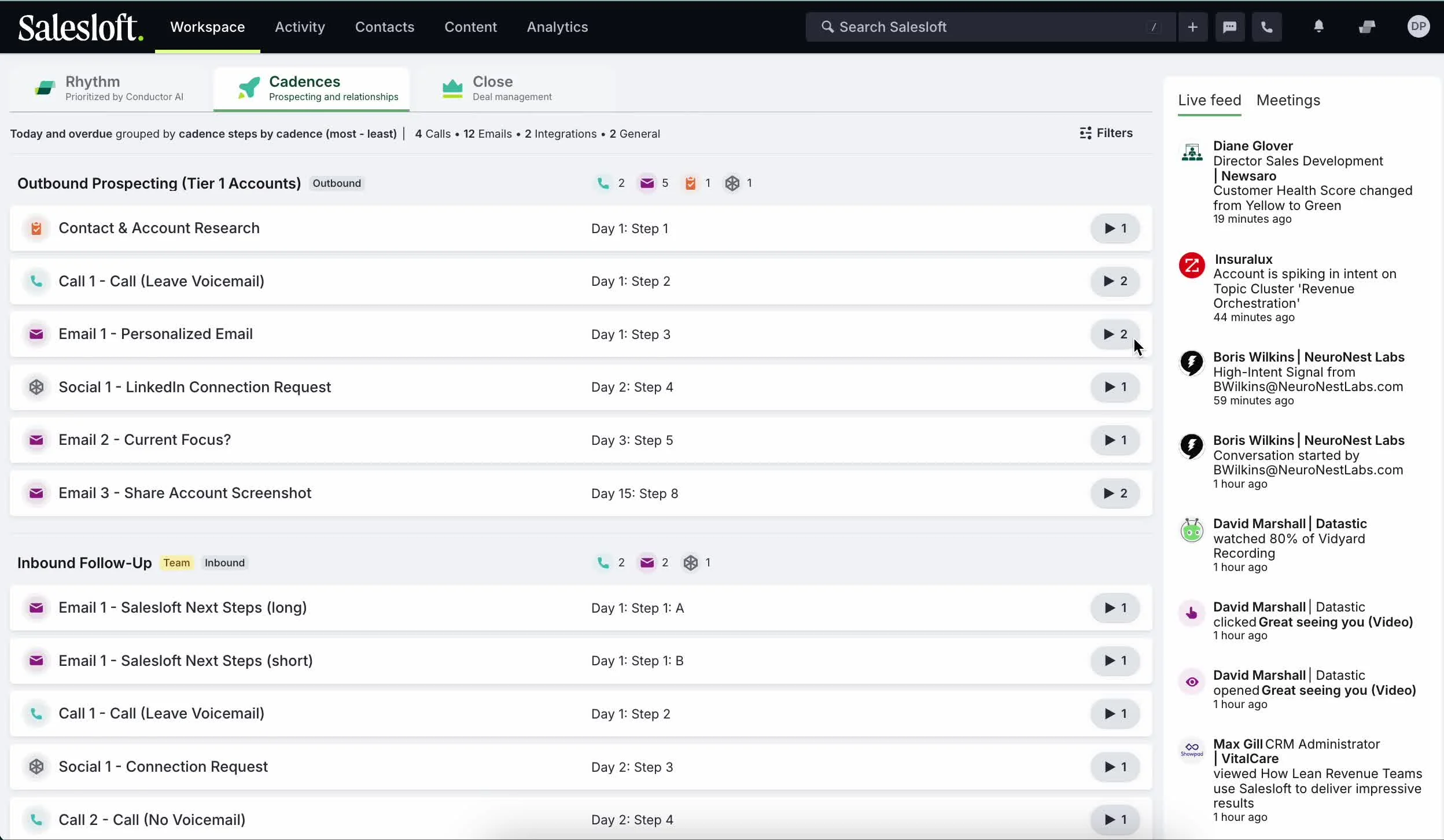
Task: Click envelope icon for Email 1 - Personalized Email
Action: click(x=36, y=334)
